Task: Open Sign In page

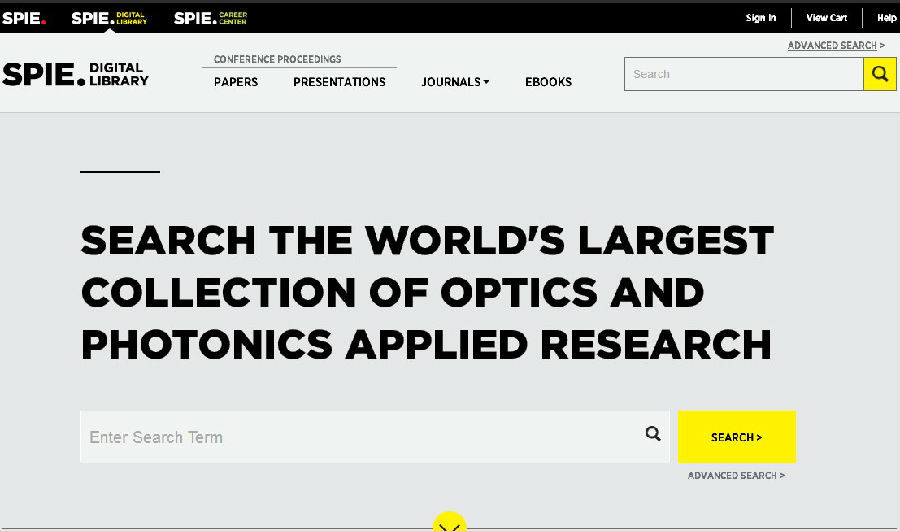Action: 760,18
